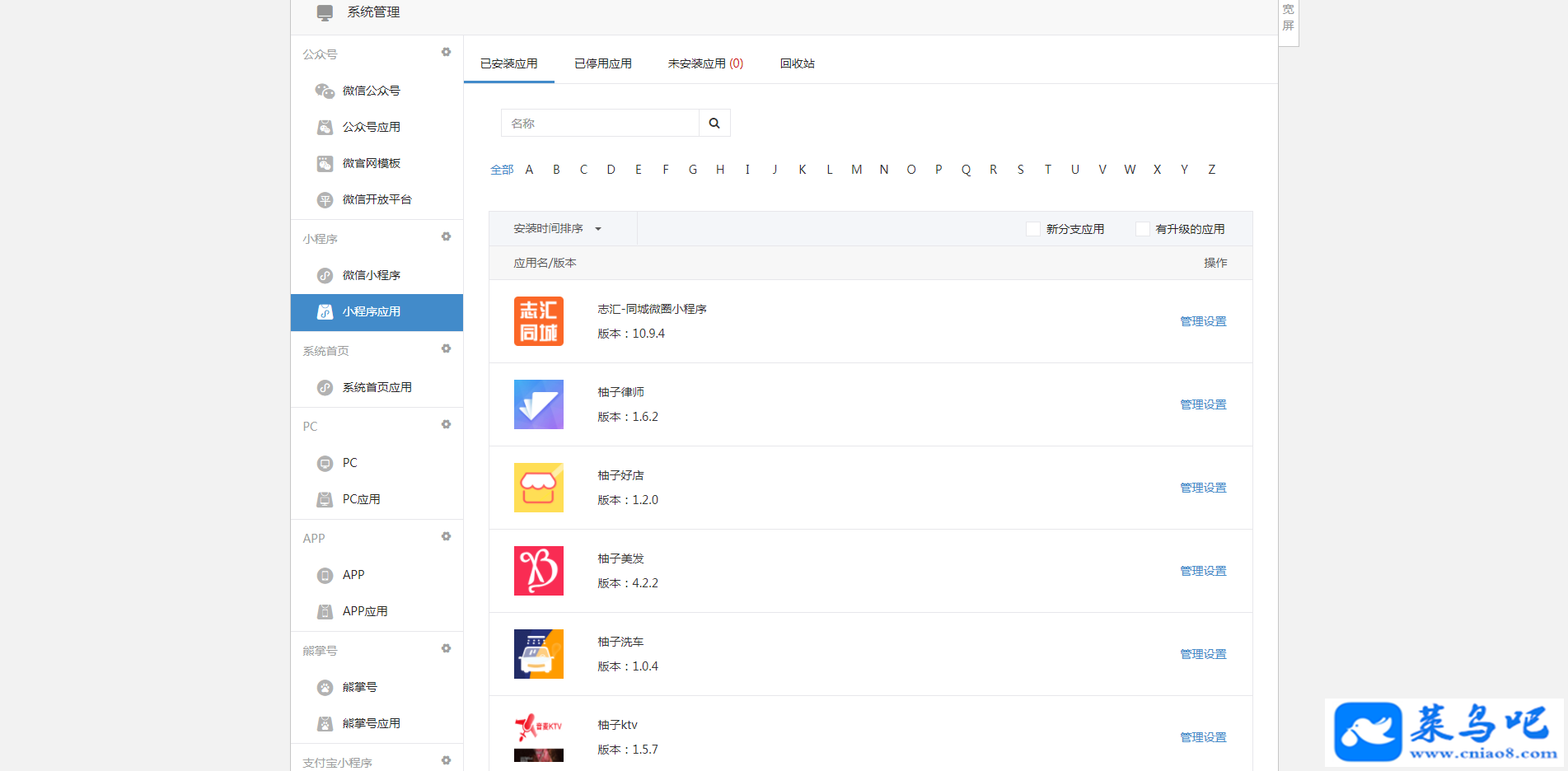Filter apps by letter Z
The height and width of the screenshot is (771, 1568).
(1211, 170)
